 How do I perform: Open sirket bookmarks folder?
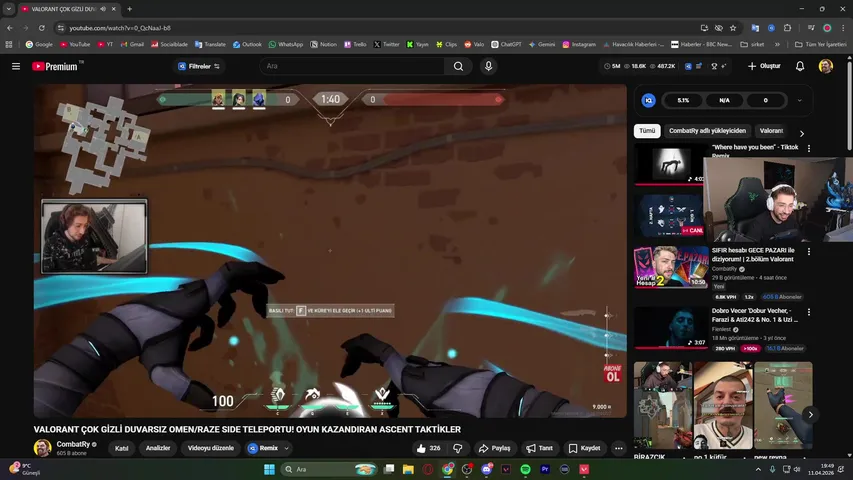pyautogui.click(x=752, y=45)
